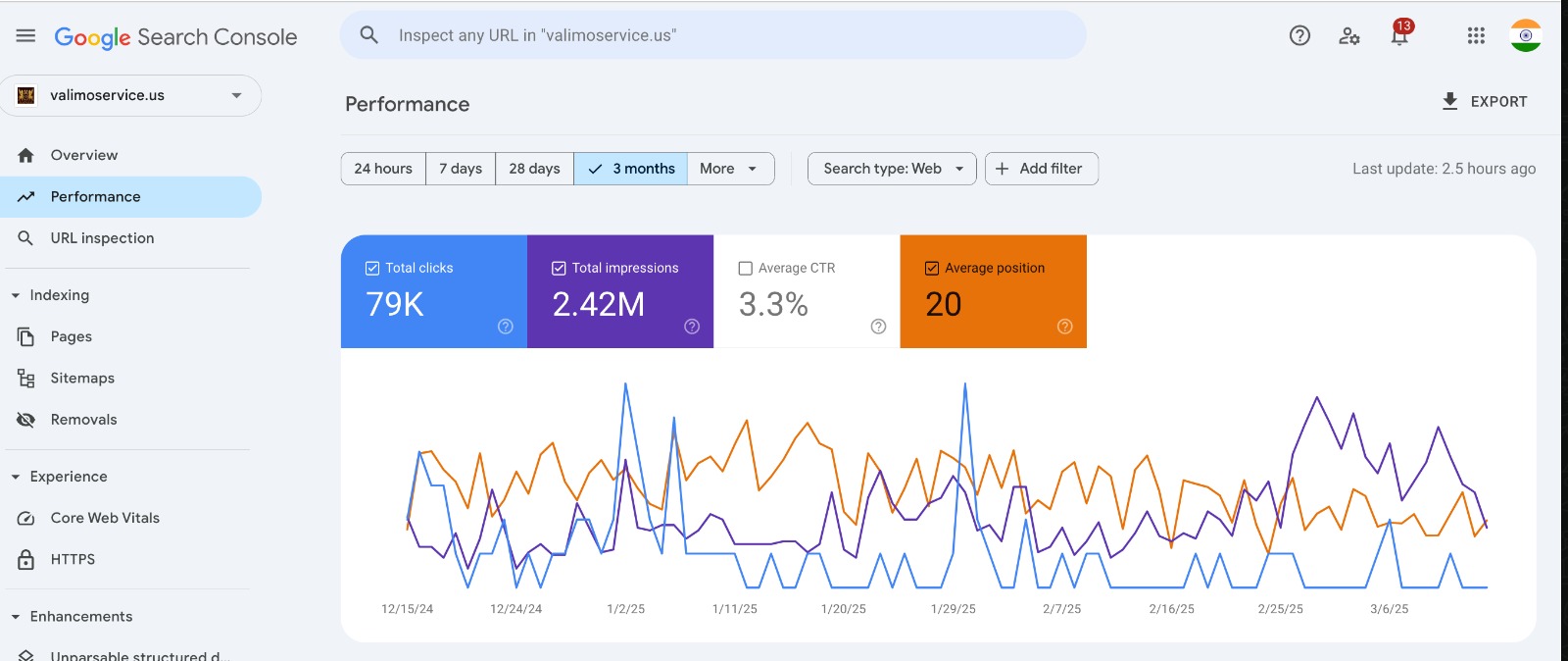Open the Google apps grid
Viewport: 1568px width, 661px height.
pos(1476,36)
